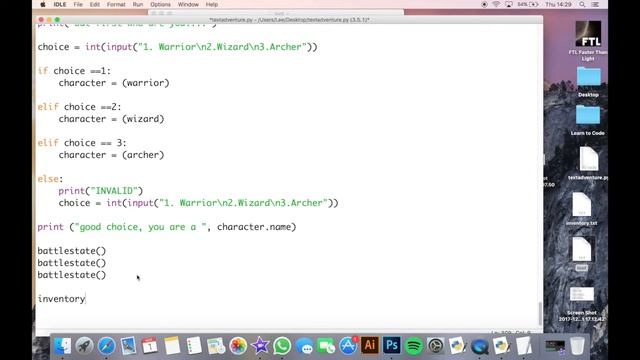Viewport: 640px width, 360px height.
Task: Open iMovie star icon in dock
Action: pyautogui.click(x=260, y=346)
